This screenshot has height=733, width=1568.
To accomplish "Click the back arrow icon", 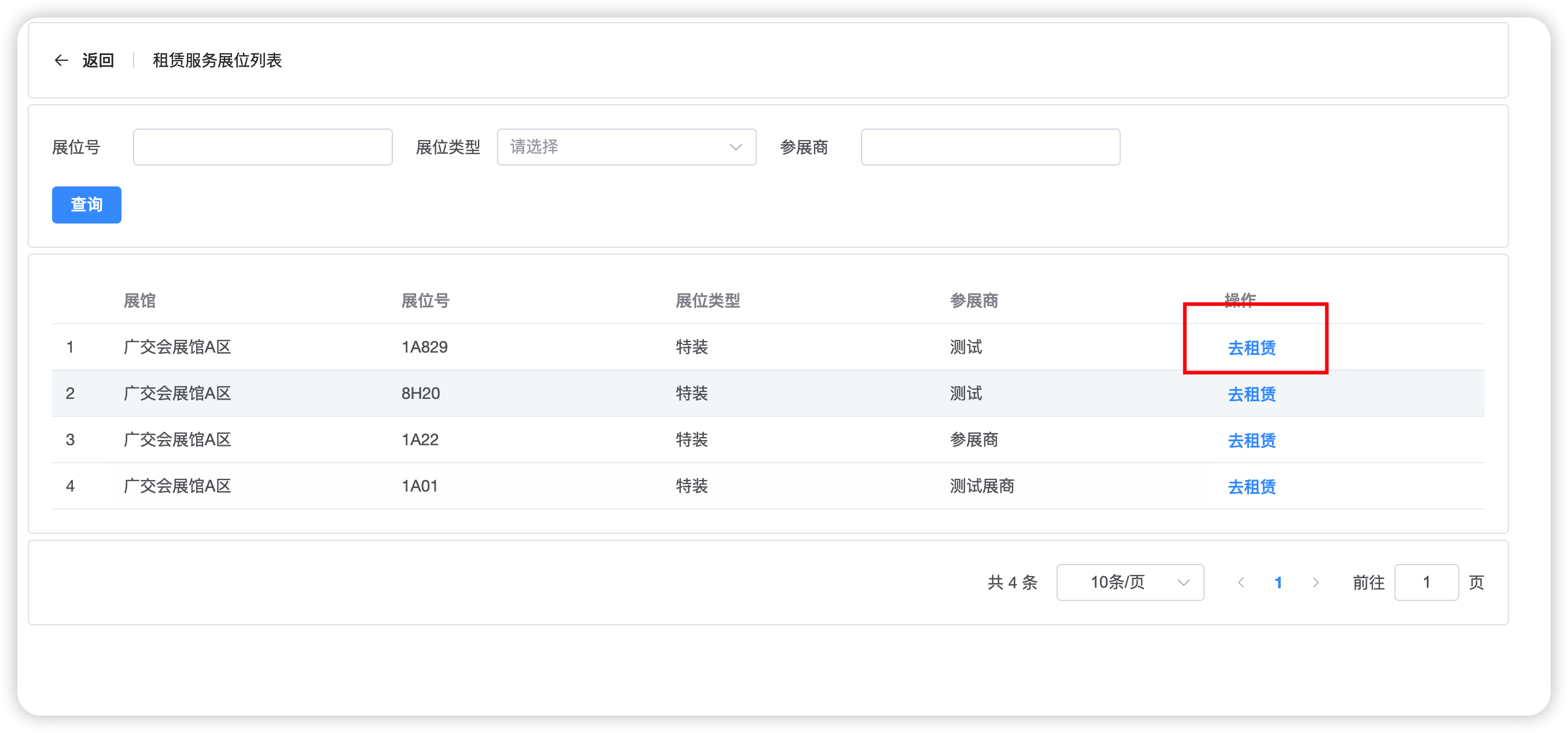I will 61,60.
